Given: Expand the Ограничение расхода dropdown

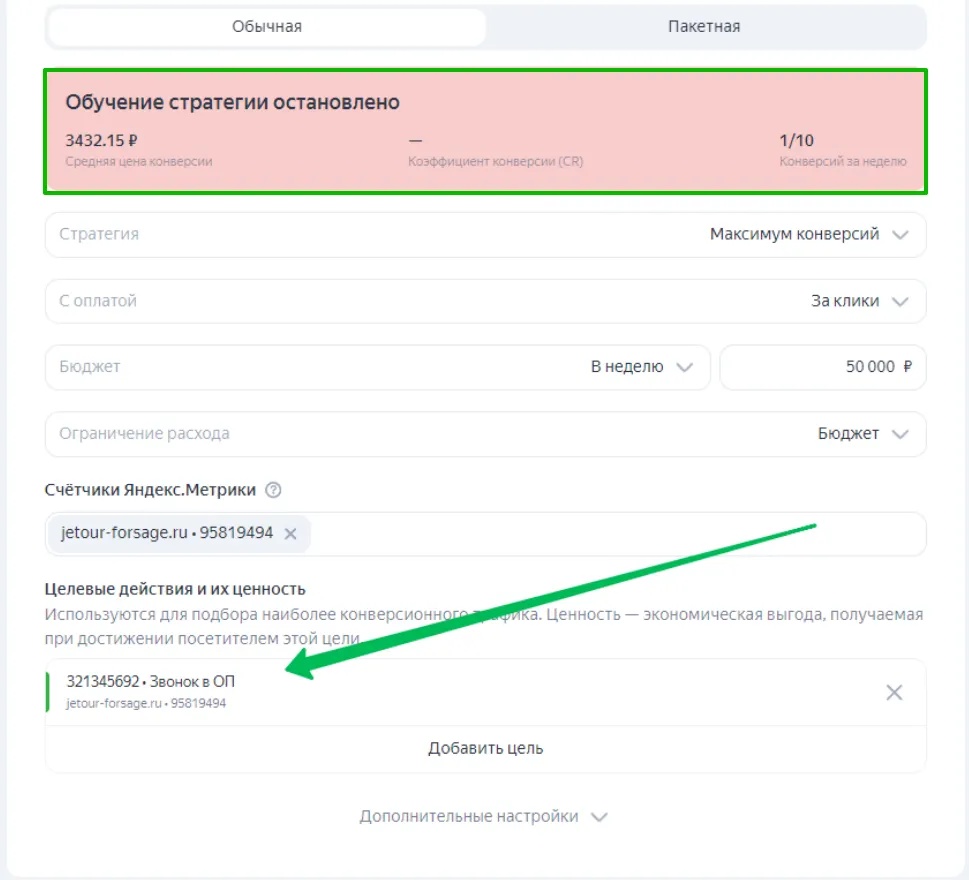Looking at the screenshot, I should click(x=485, y=434).
